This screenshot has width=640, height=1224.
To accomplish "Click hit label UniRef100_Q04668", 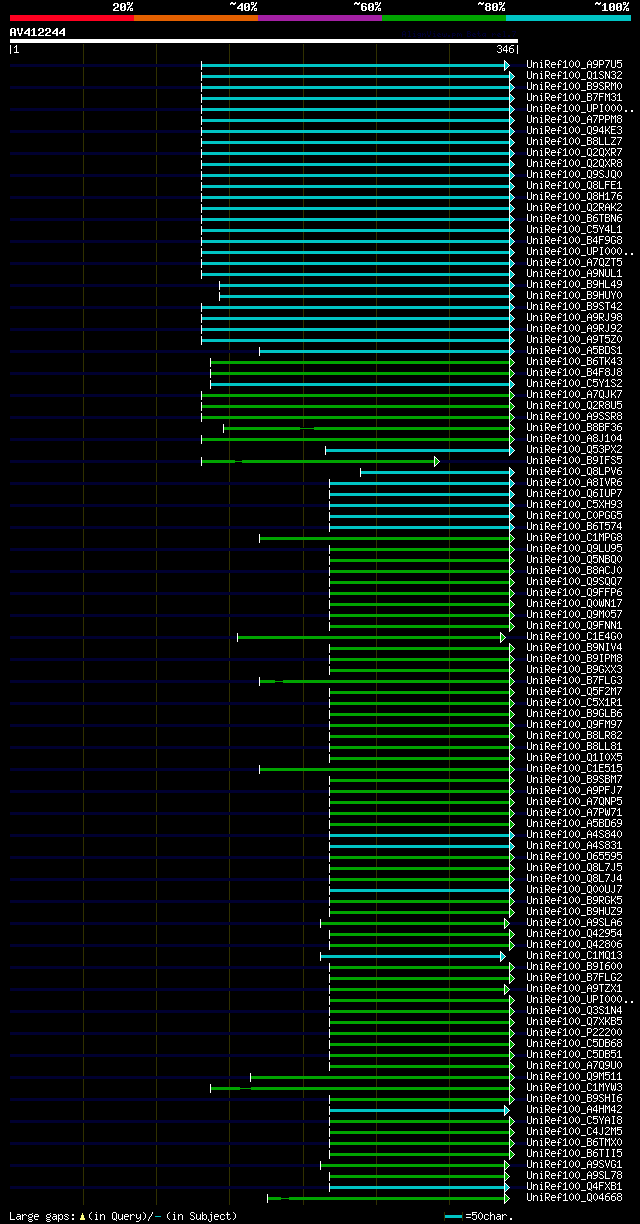I will [574, 1197].
